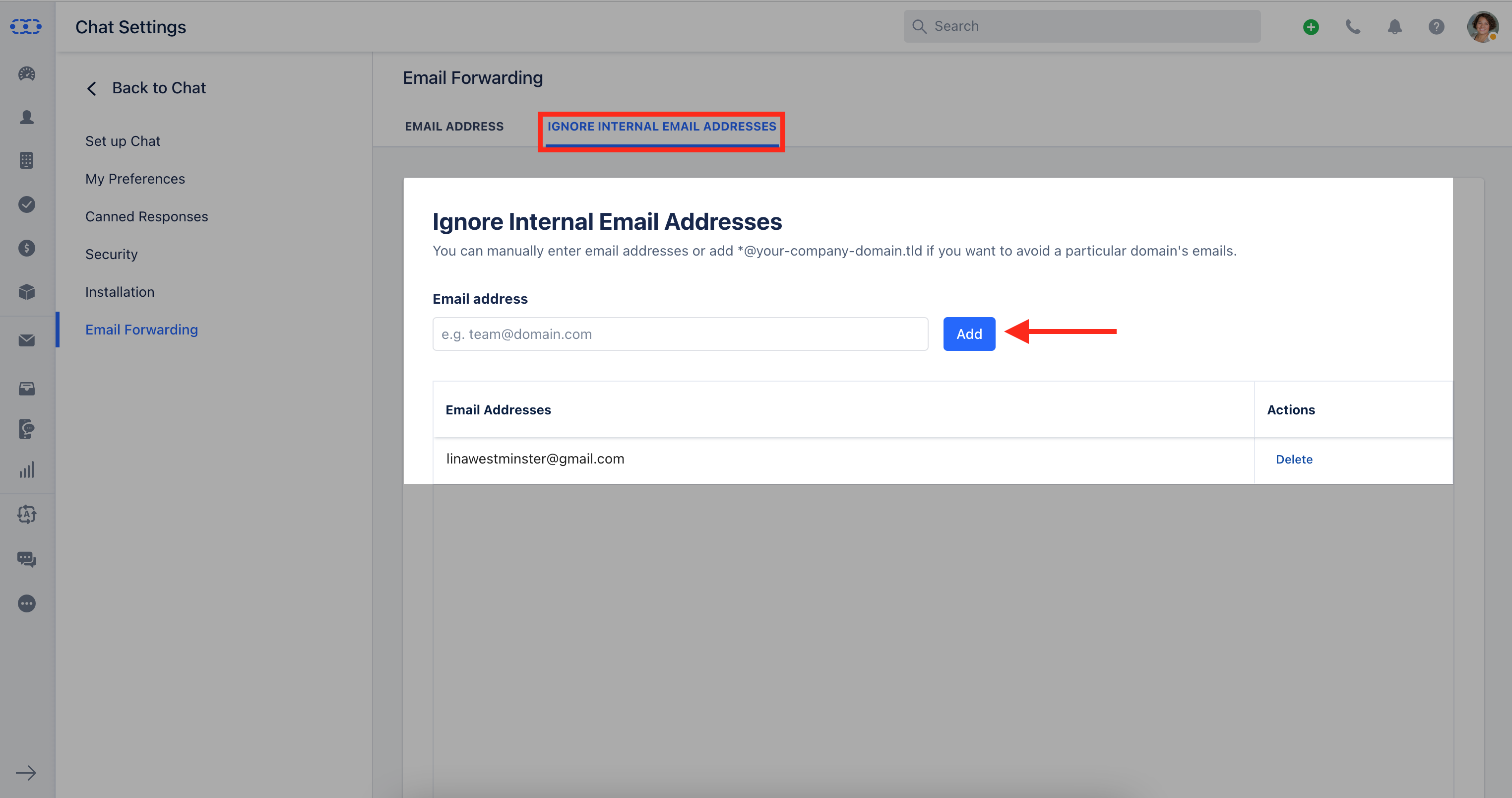Screen dimensions: 1512x798
Task: Select Email Forwarding in the menu
Action: pos(141,330)
